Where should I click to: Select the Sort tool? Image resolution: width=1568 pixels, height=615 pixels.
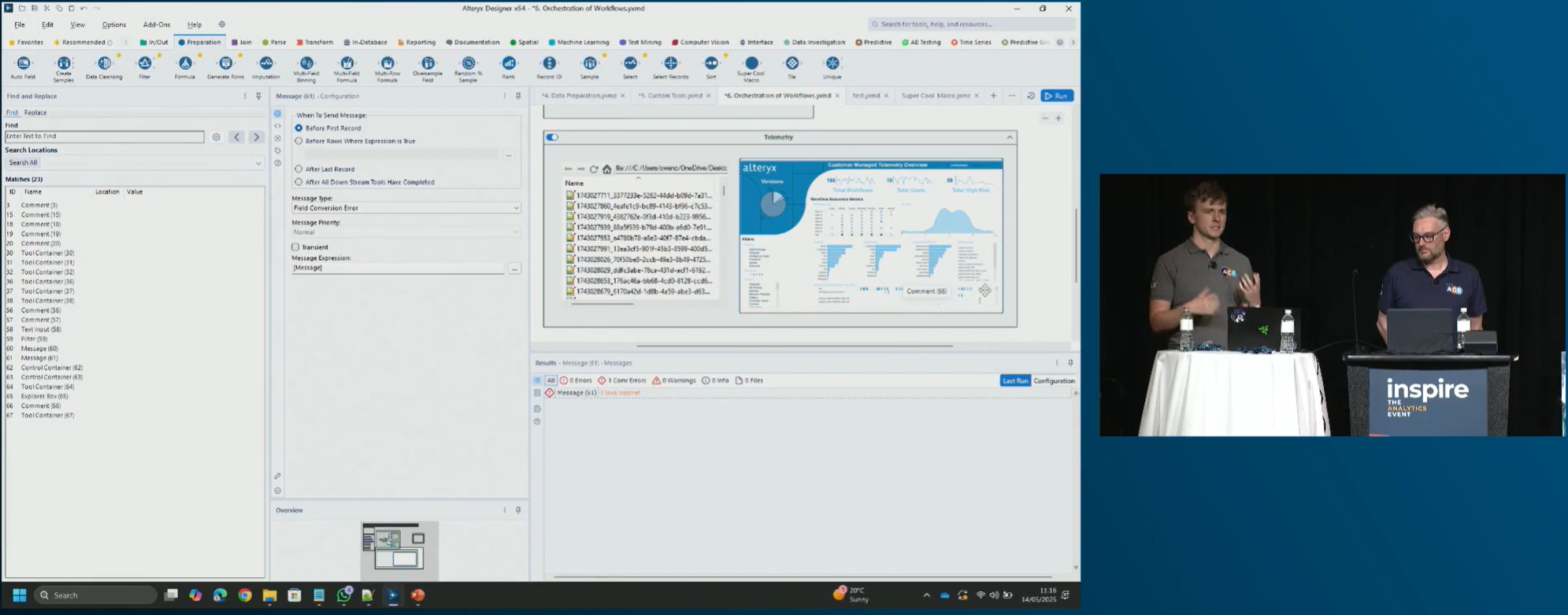tap(711, 68)
